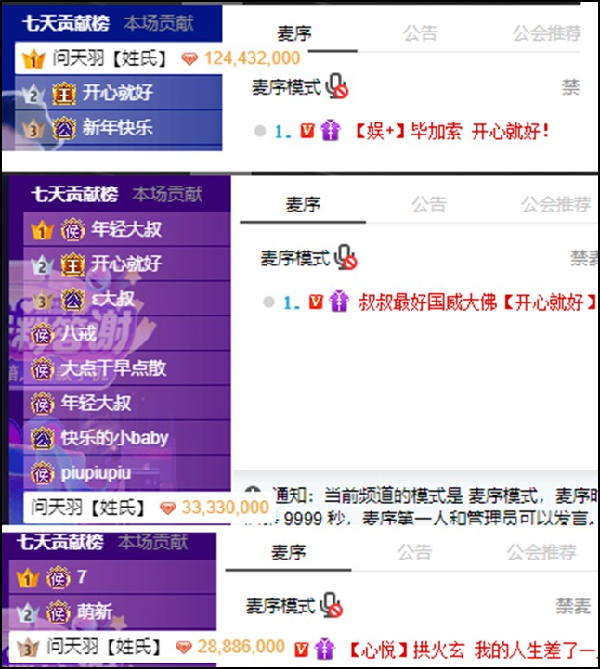Click the purple gift icon beside 【心悦】拱火玄
Image resolution: width=600 pixels, height=669 pixels.
pyautogui.click(x=324, y=649)
